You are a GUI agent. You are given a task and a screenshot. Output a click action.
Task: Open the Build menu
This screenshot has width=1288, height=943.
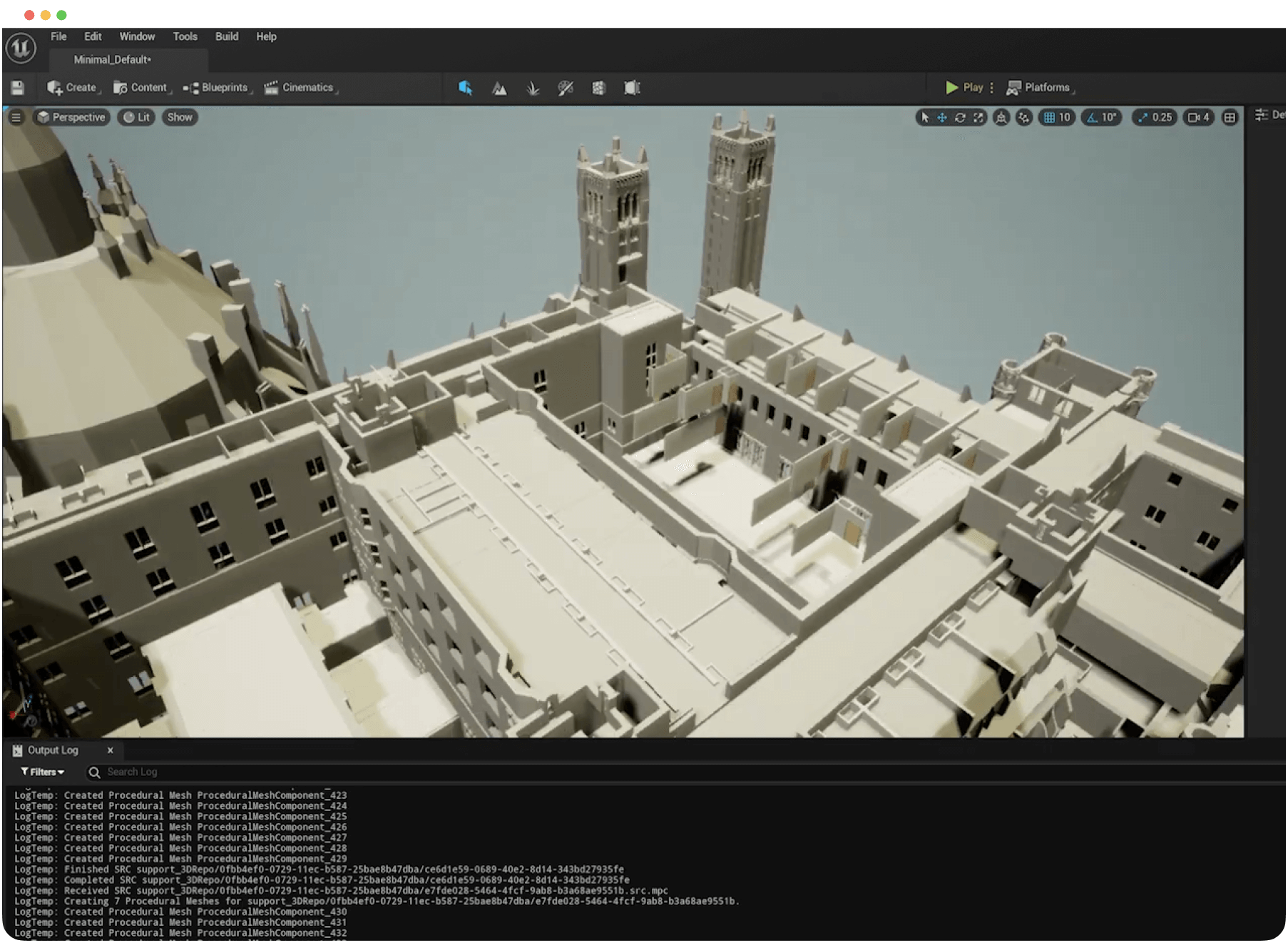point(227,36)
